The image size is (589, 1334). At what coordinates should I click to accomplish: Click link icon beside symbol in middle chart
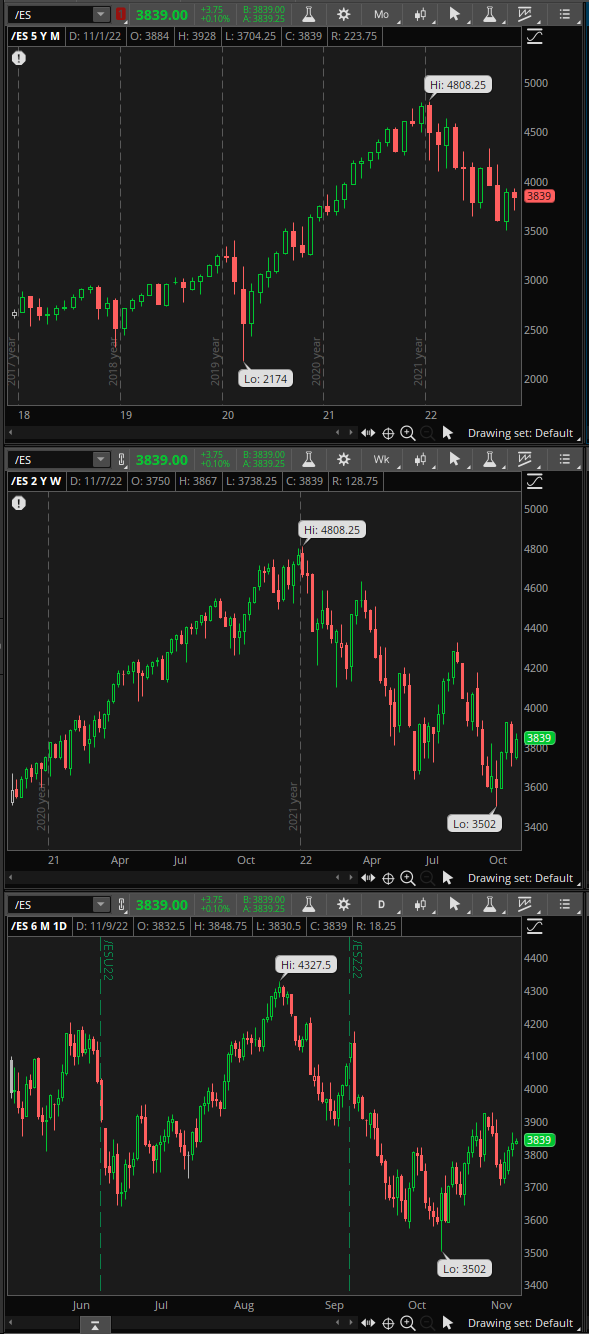[122, 460]
